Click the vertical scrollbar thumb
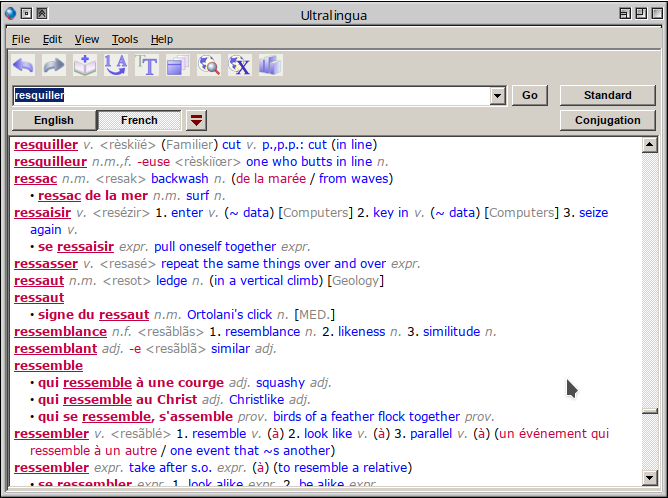The image size is (668, 498). pos(649,411)
